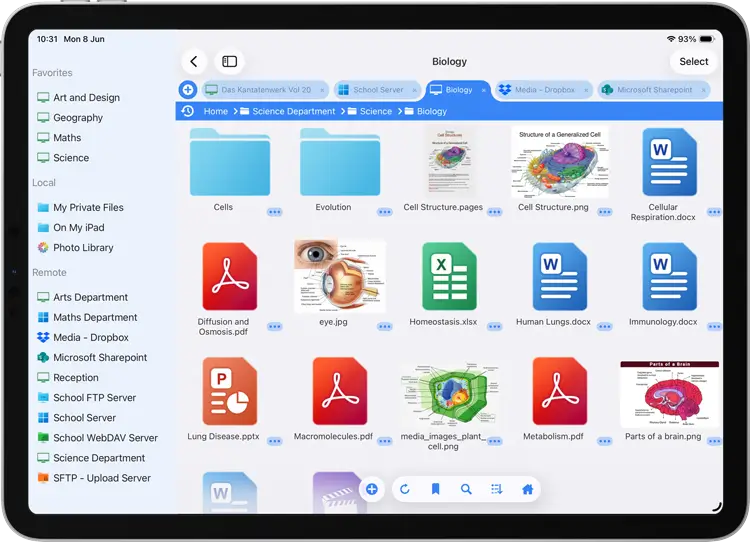750x542 pixels.
Task: Select the Biology tab
Action: click(458, 89)
